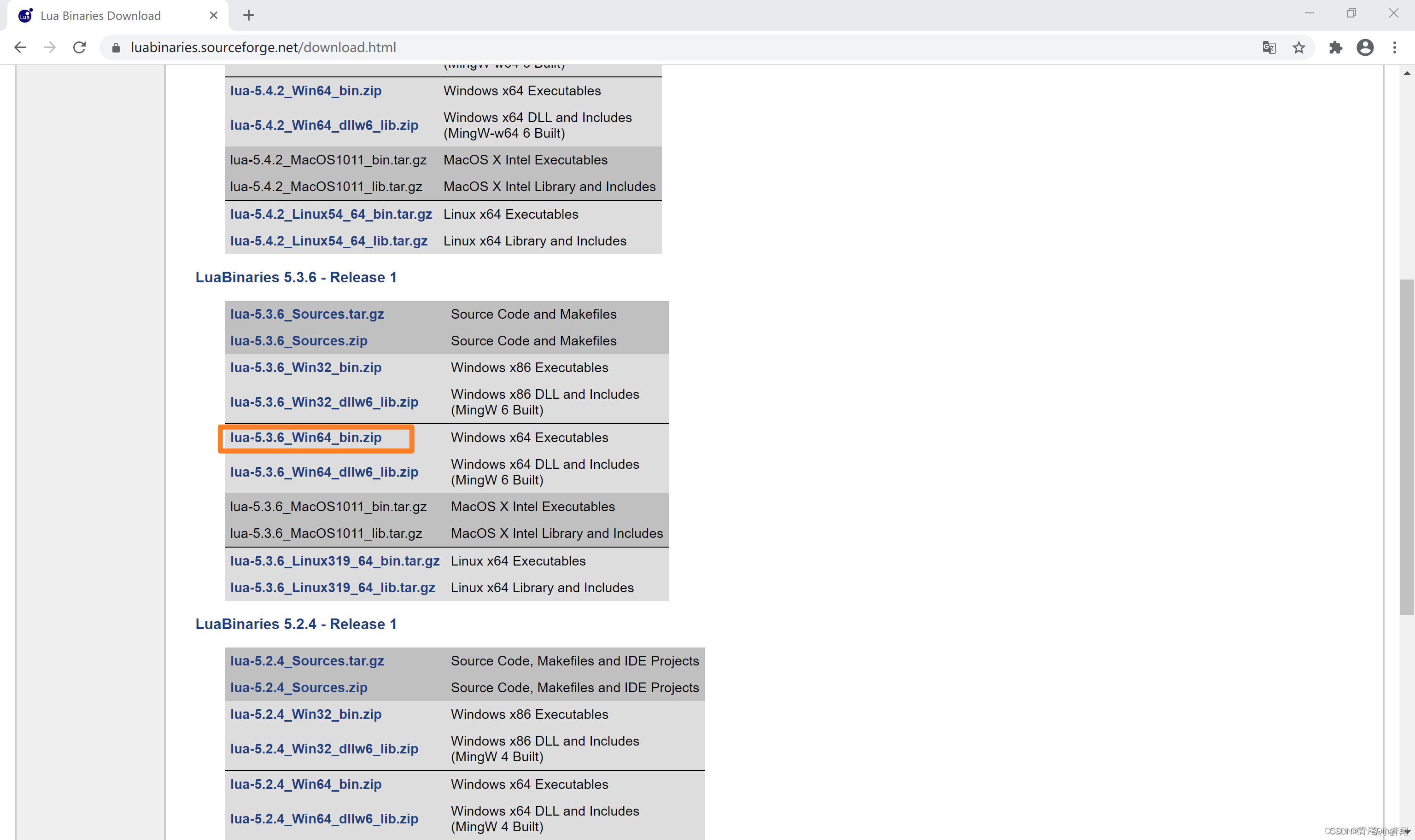Download lua-5.4.2_Win64_bin.zip

click(306, 91)
